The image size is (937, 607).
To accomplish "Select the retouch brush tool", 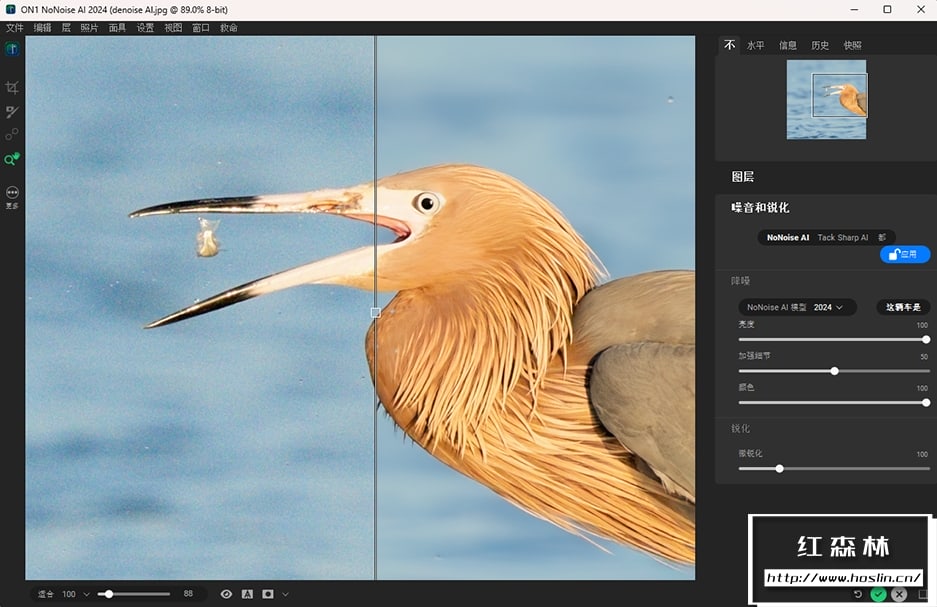I will click(12, 112).
